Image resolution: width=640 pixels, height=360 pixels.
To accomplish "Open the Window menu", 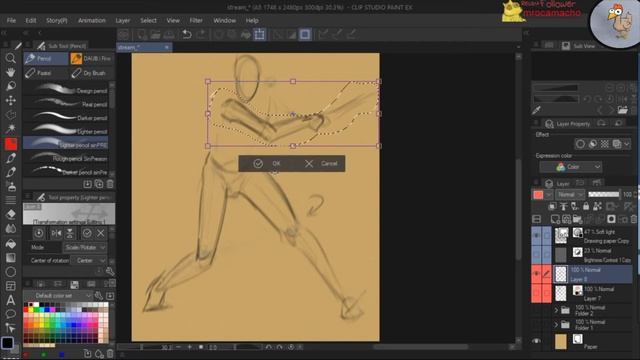I will pyautogui.click(x=224, y=20).
